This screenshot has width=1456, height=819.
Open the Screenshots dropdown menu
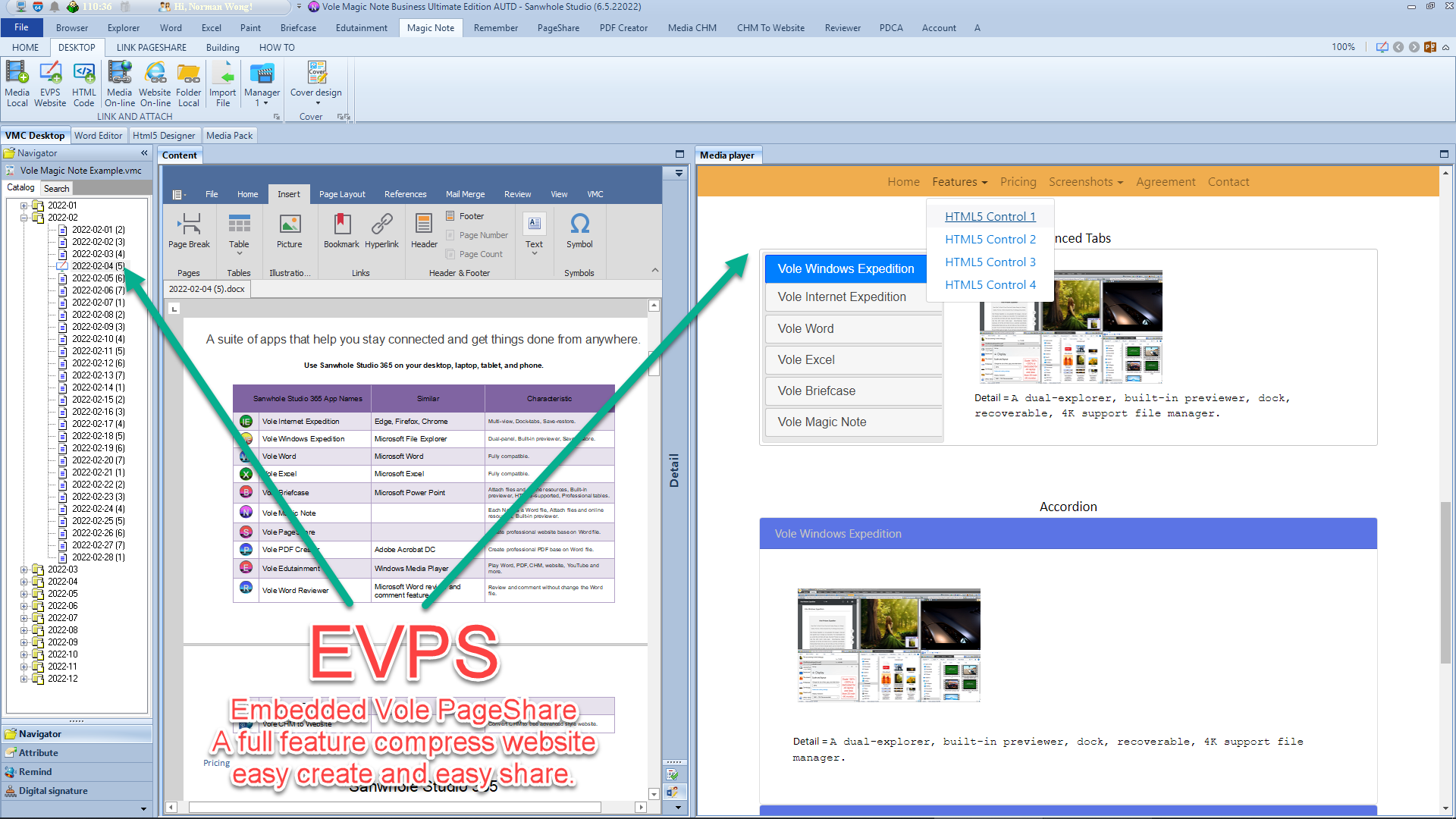point(1086,182)
